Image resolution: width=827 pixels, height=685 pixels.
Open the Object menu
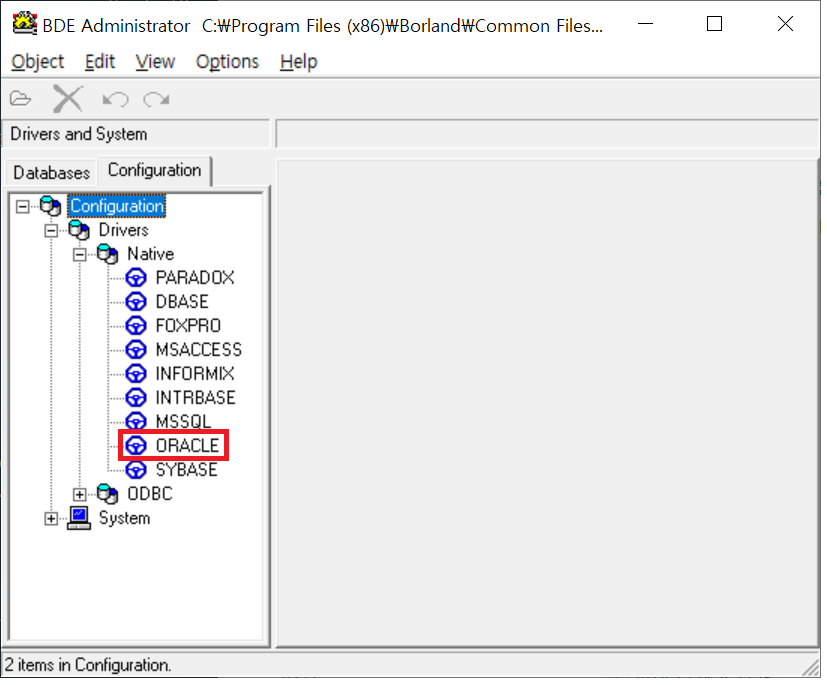tap(38, 62)
